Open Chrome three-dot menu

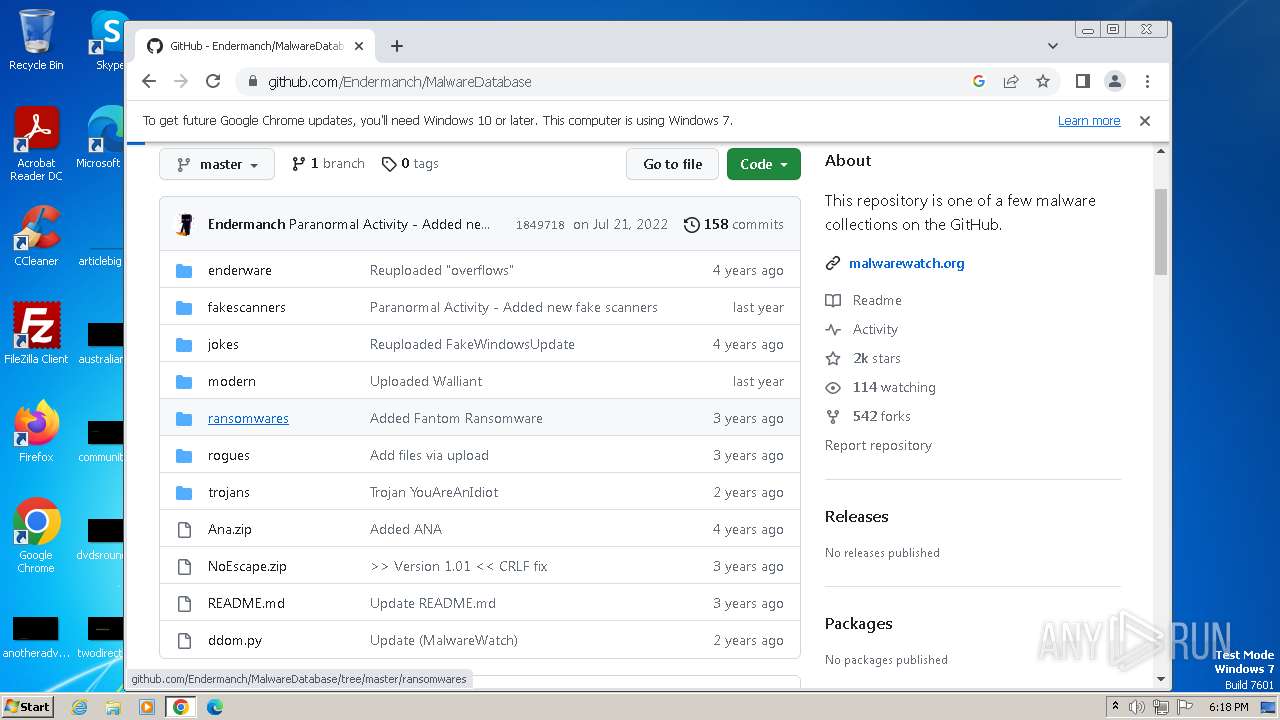(x=1147, y=82)
